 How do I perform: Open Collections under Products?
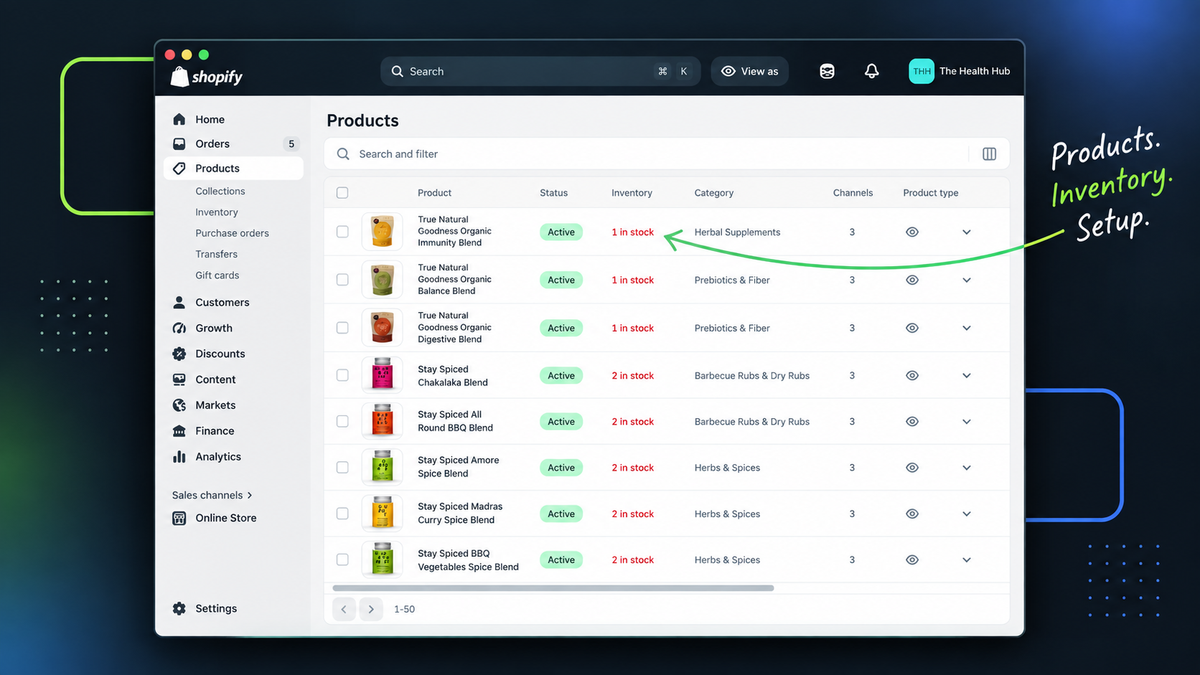click(220, 191)
